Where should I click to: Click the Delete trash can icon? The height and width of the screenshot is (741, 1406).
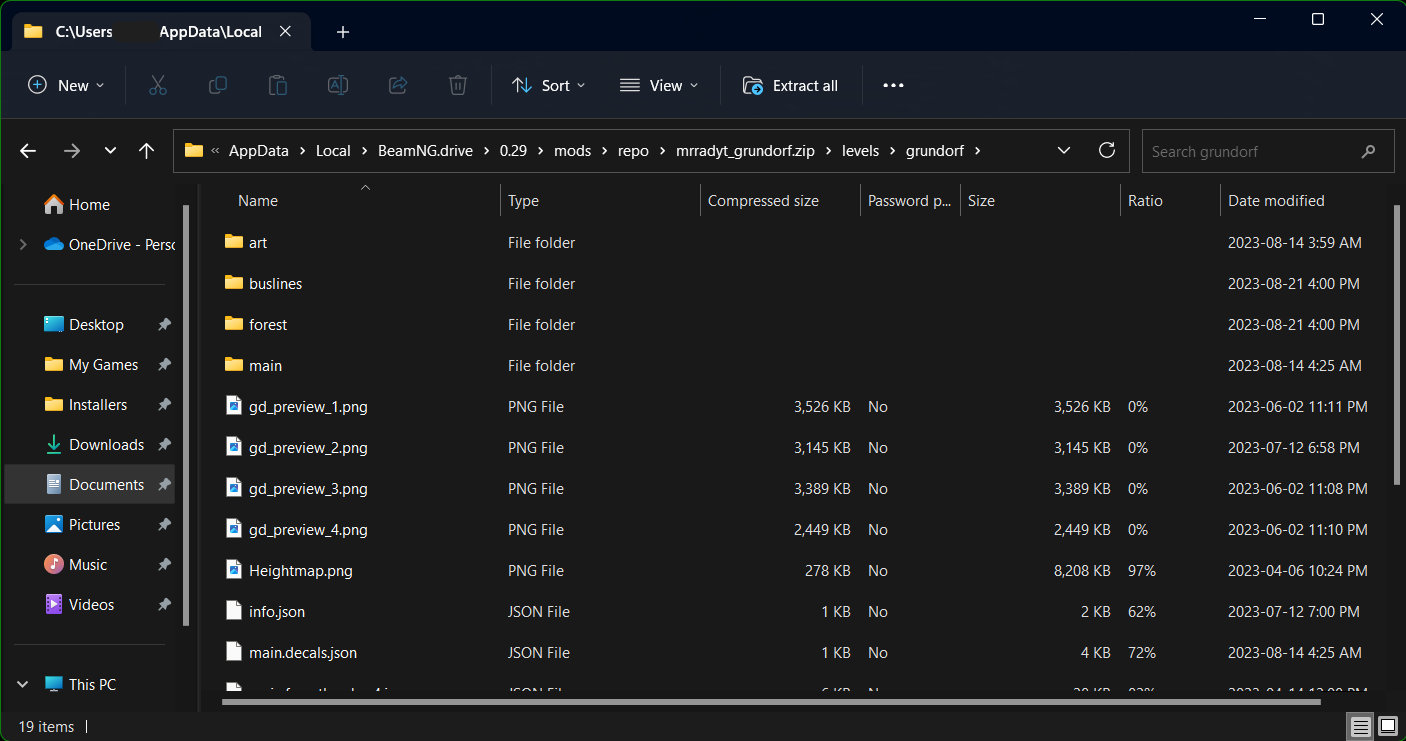click(458, 86)
